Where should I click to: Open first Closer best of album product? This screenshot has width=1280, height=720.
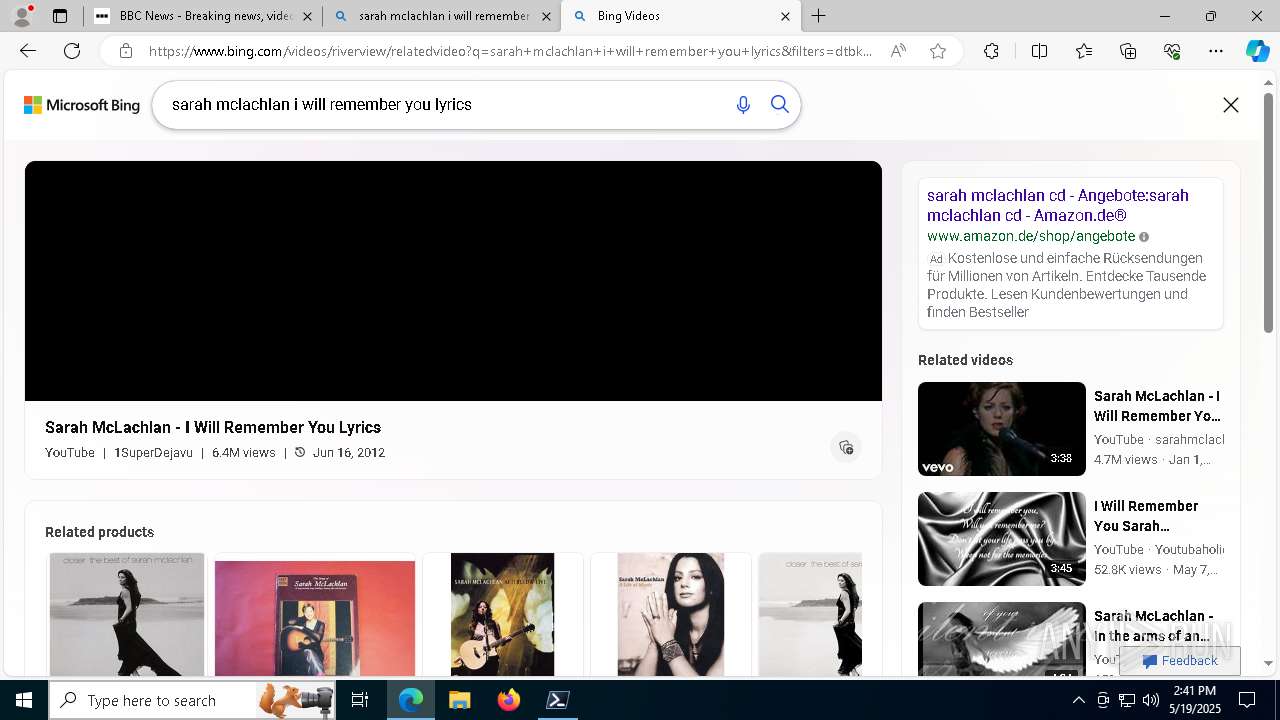tap(127, 614)
